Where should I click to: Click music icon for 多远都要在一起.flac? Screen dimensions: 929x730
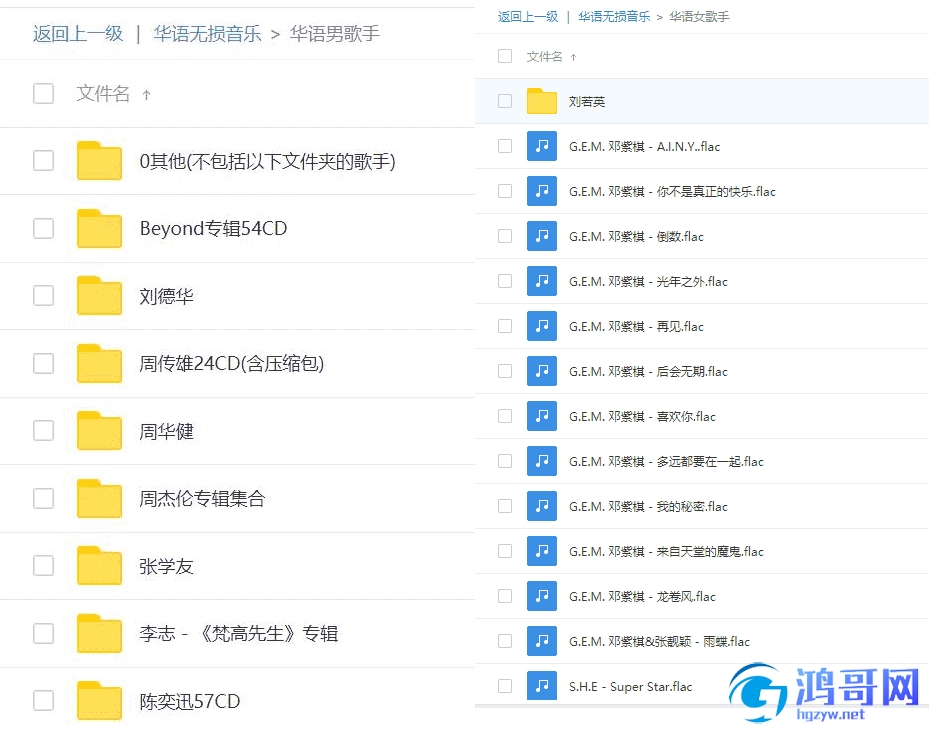coord(542,461)
